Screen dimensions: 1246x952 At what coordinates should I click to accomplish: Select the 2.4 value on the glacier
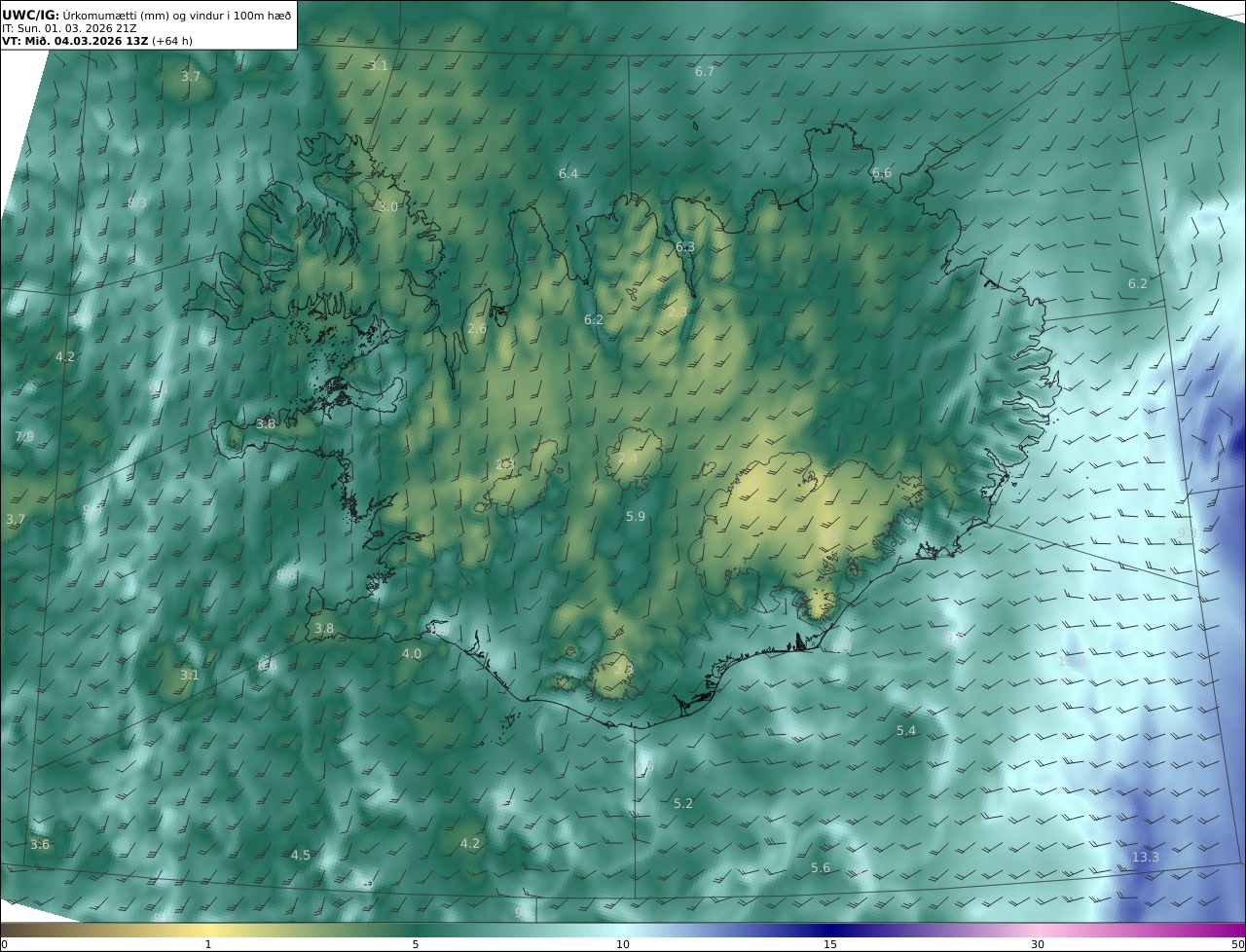coord(628,458)
